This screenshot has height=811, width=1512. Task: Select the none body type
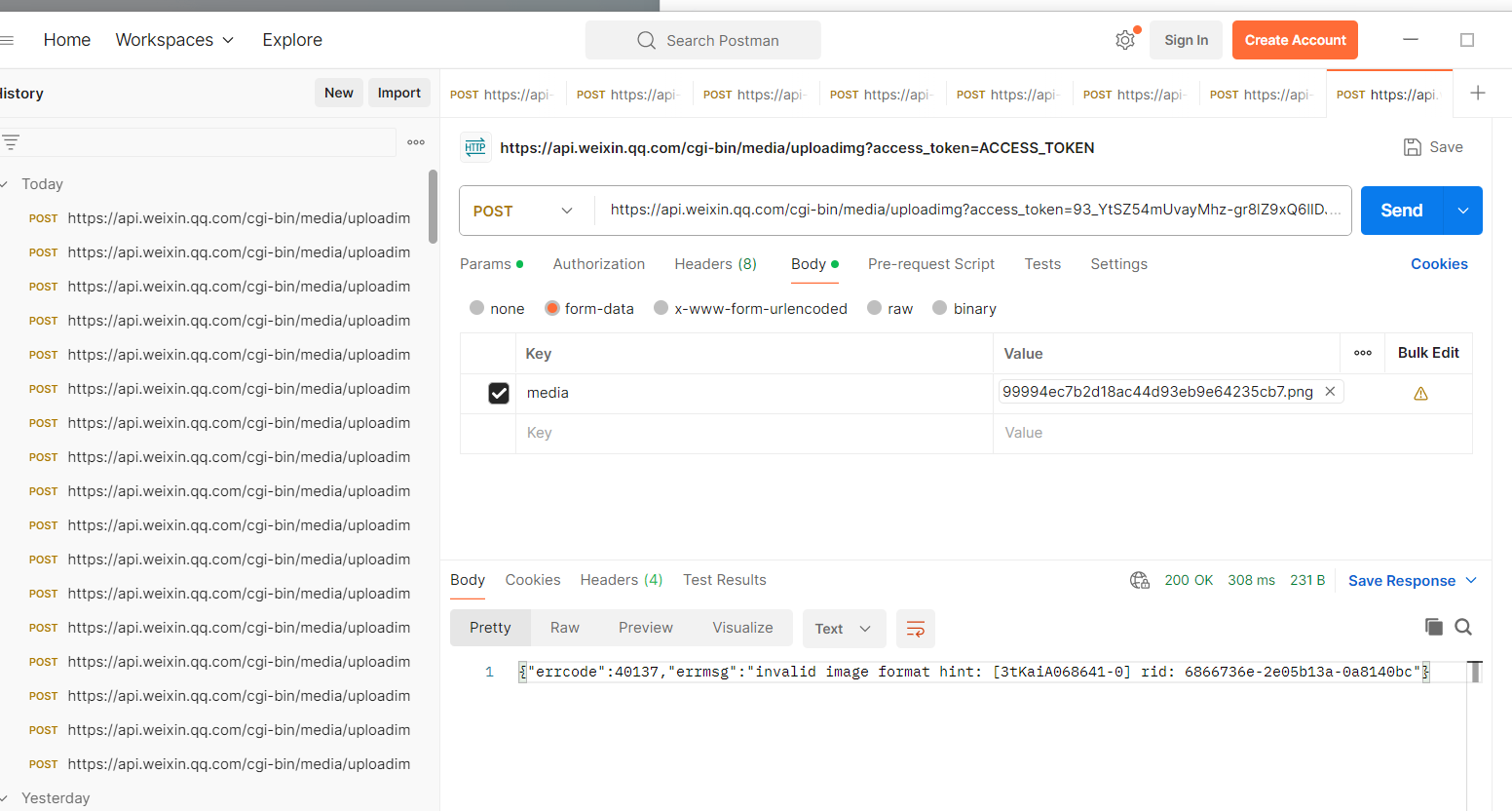click(x=476, y=308)
